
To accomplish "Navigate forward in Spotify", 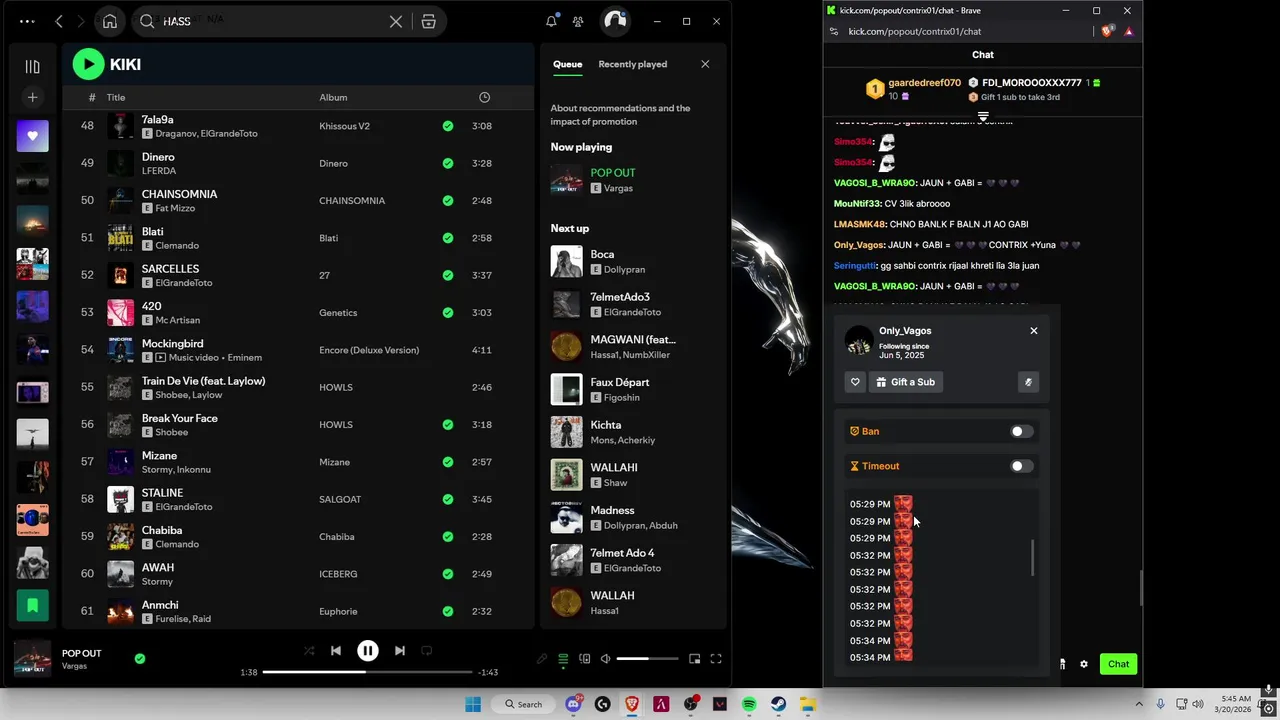I will point(81,21).
